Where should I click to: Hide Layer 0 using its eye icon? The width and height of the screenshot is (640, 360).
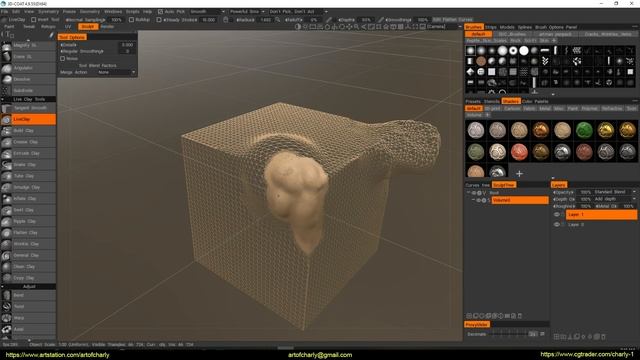tap(556, 224)
